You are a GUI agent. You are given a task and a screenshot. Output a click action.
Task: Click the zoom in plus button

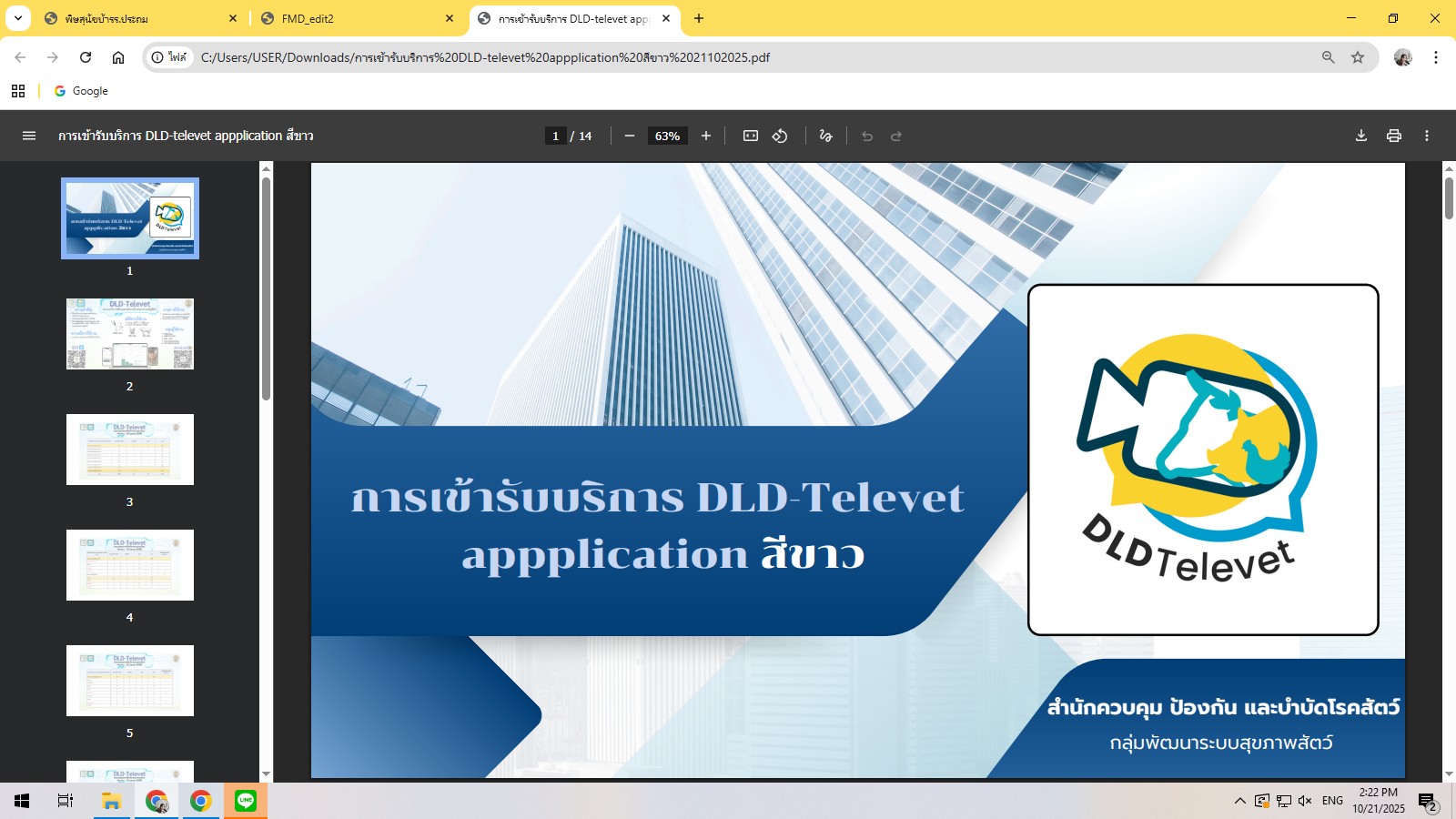click(x=706, y=136)
